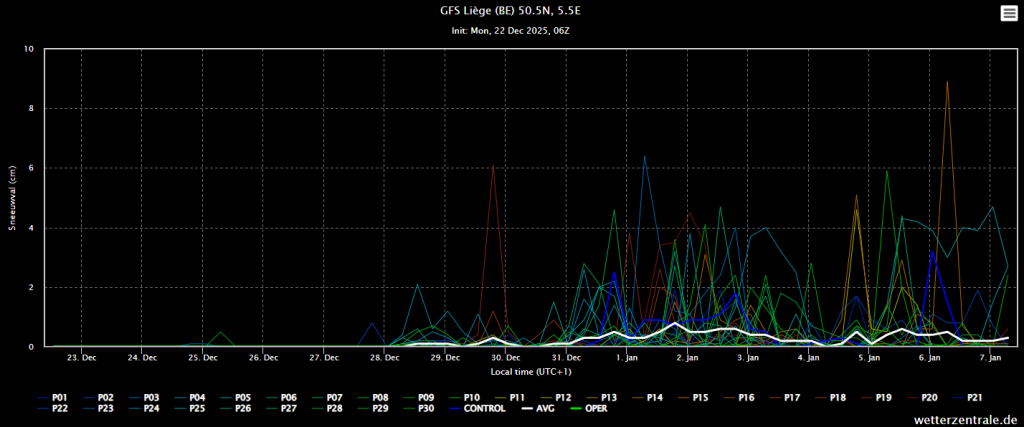Click the 1. Jan x-axis date label
The height and width of the screenshot is (427, 1024).
(x=627, y=357)
